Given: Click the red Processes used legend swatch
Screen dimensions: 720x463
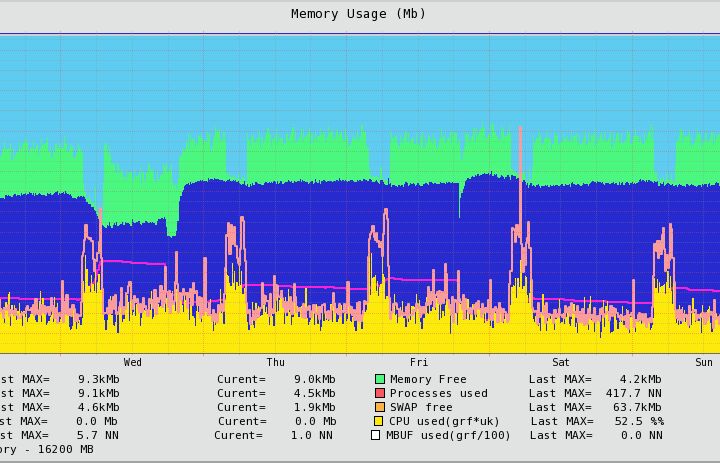Looking at the screenshot, I should pyautogui.click(x=380, y=393).
